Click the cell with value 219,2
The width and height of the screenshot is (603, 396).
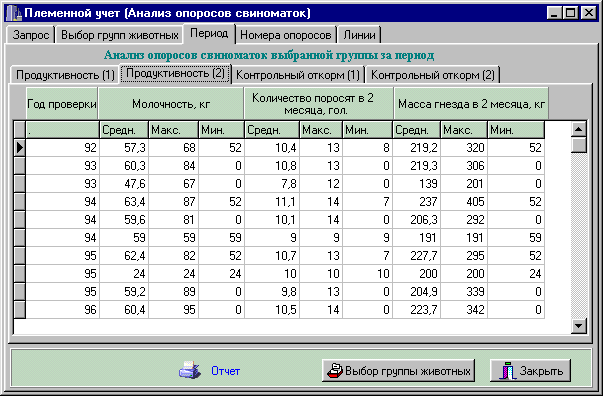(x=416, y=148)
